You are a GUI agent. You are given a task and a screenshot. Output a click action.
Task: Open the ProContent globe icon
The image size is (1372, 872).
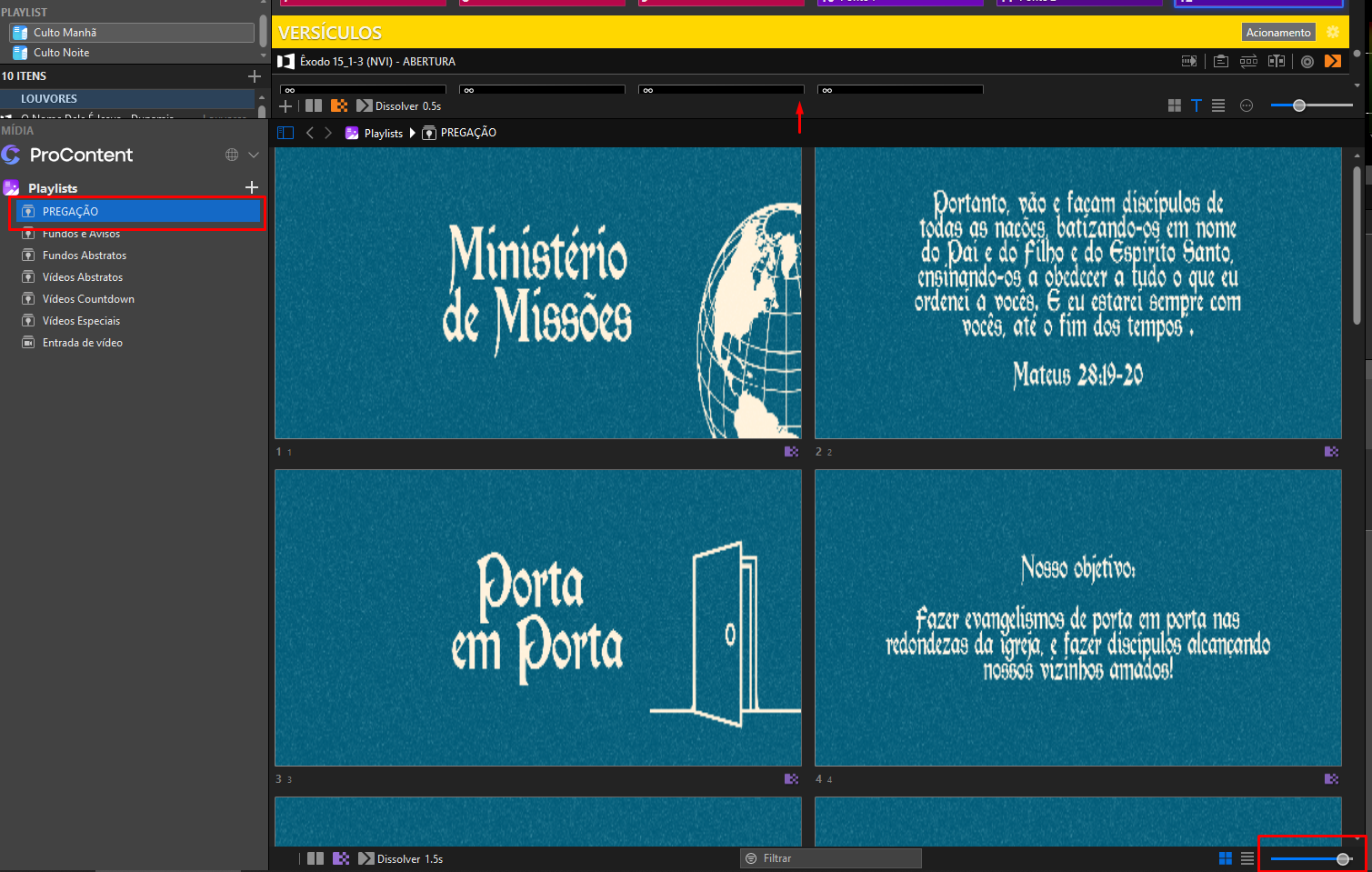(232, 155)
